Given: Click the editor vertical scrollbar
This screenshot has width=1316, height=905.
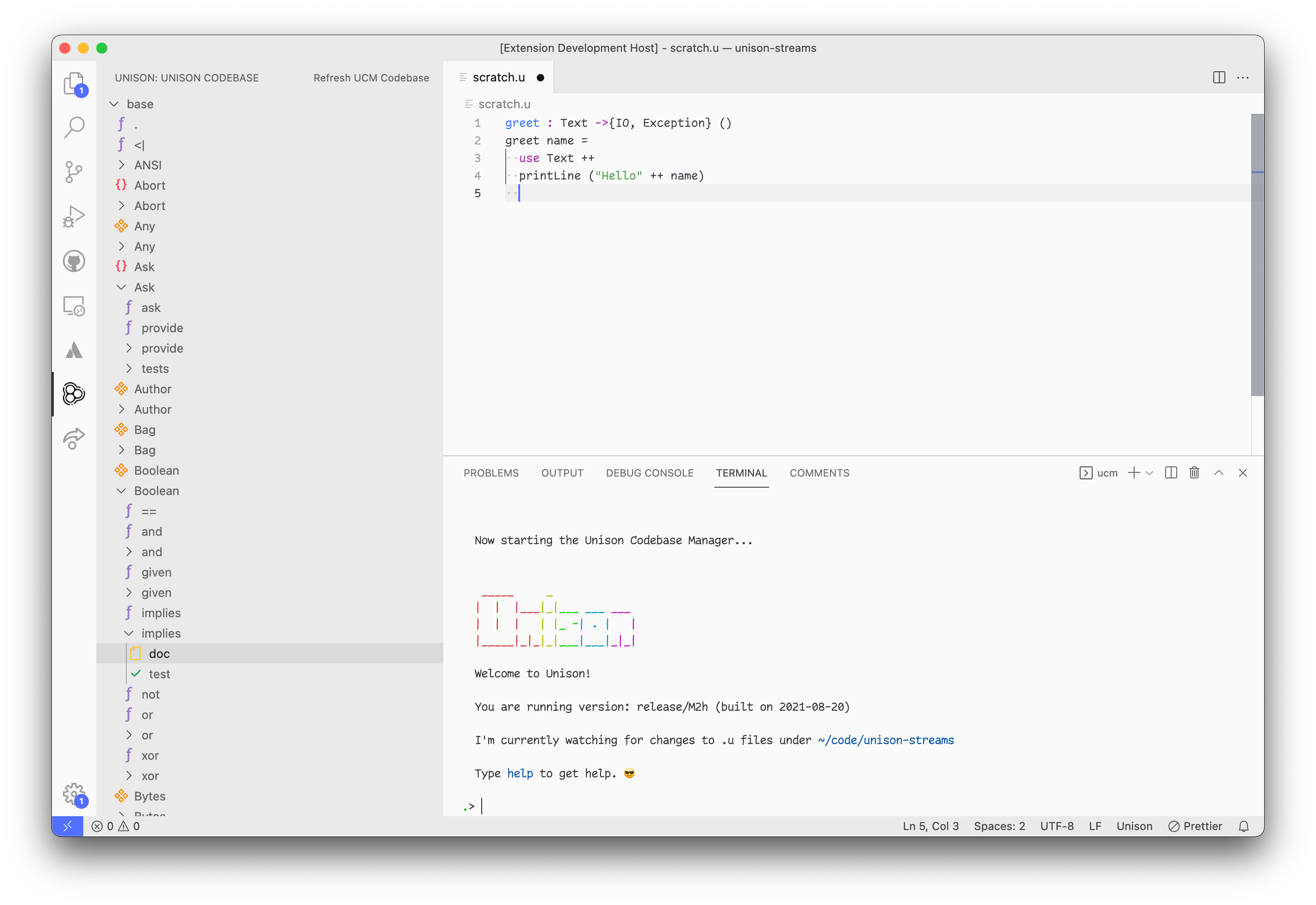Looking at the screenshot, I should pos(1257,255).
